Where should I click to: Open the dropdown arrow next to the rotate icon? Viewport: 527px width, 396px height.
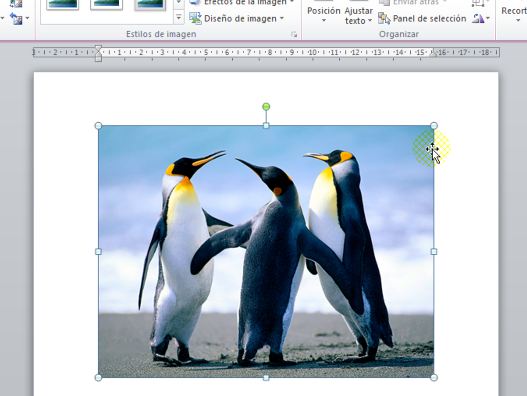click(488, 18)
